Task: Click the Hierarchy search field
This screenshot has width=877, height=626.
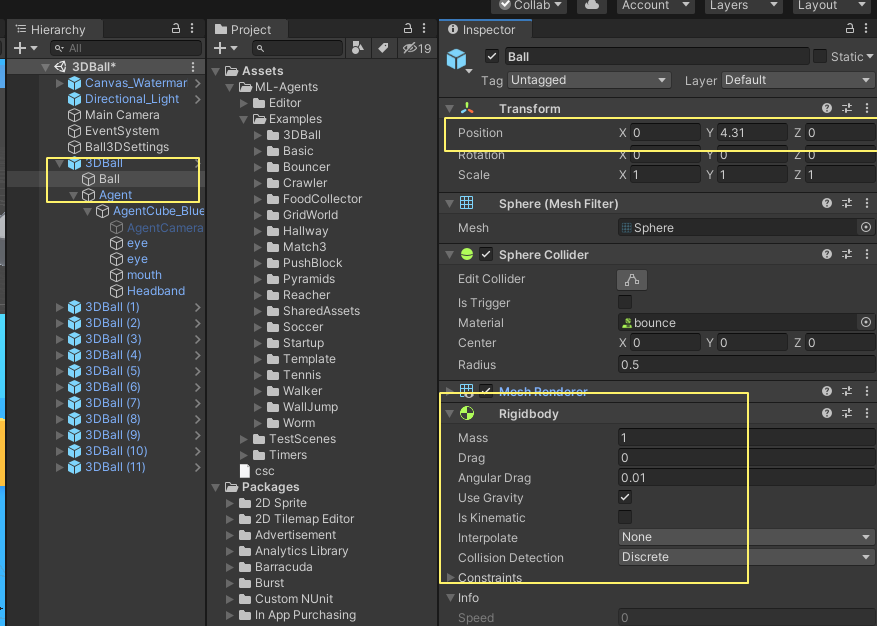Action: tap(126, 48)
